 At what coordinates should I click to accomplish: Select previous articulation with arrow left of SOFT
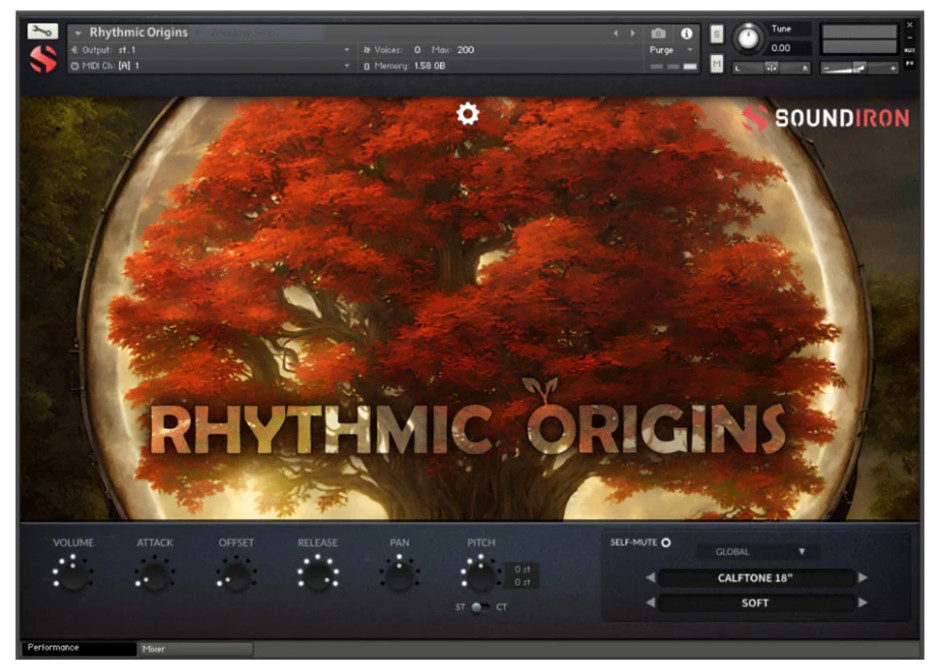pos(650,602)
